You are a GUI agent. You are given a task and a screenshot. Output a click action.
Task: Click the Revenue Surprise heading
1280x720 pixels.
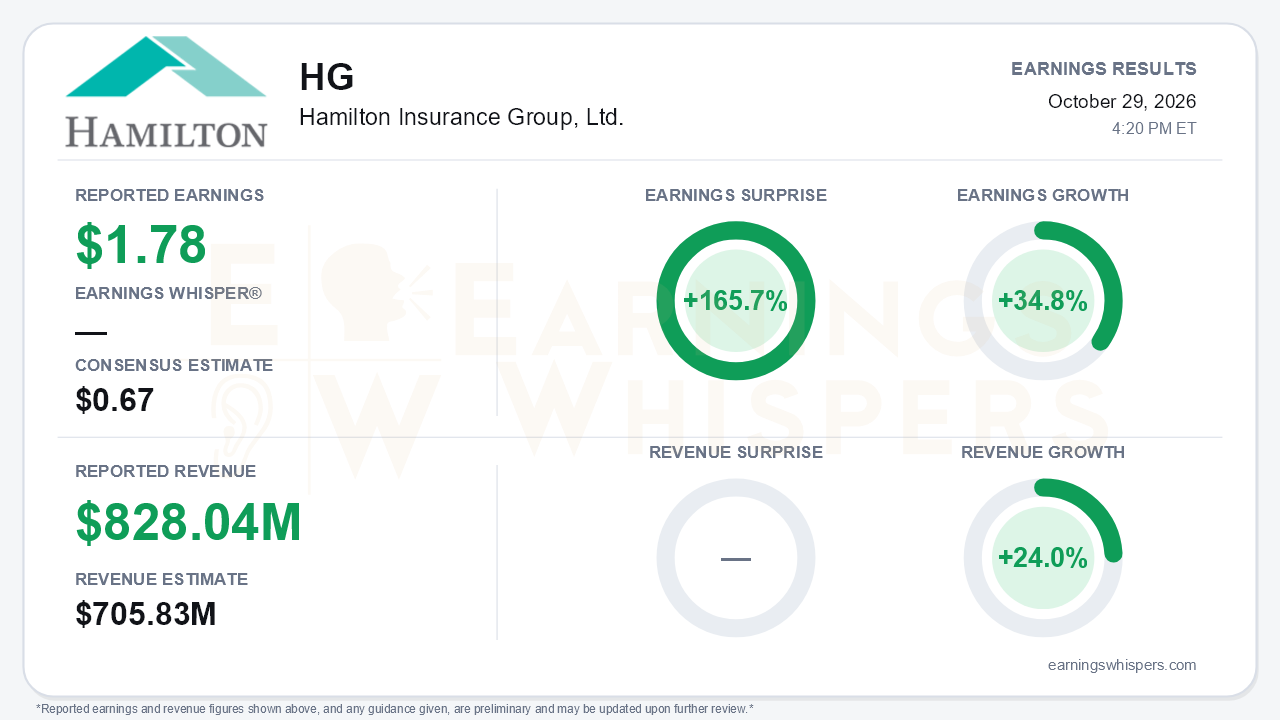(x=736, y=453)
